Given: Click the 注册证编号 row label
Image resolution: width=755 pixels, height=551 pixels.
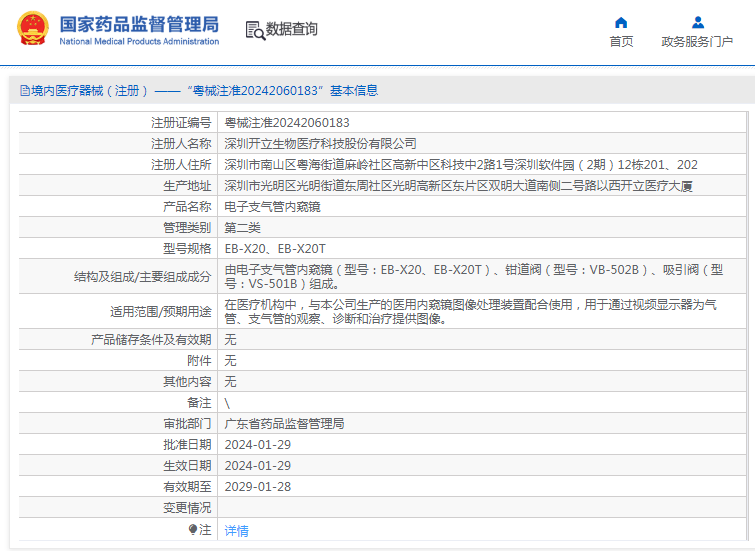Looking at the screenshot, I should pos(181,123).
